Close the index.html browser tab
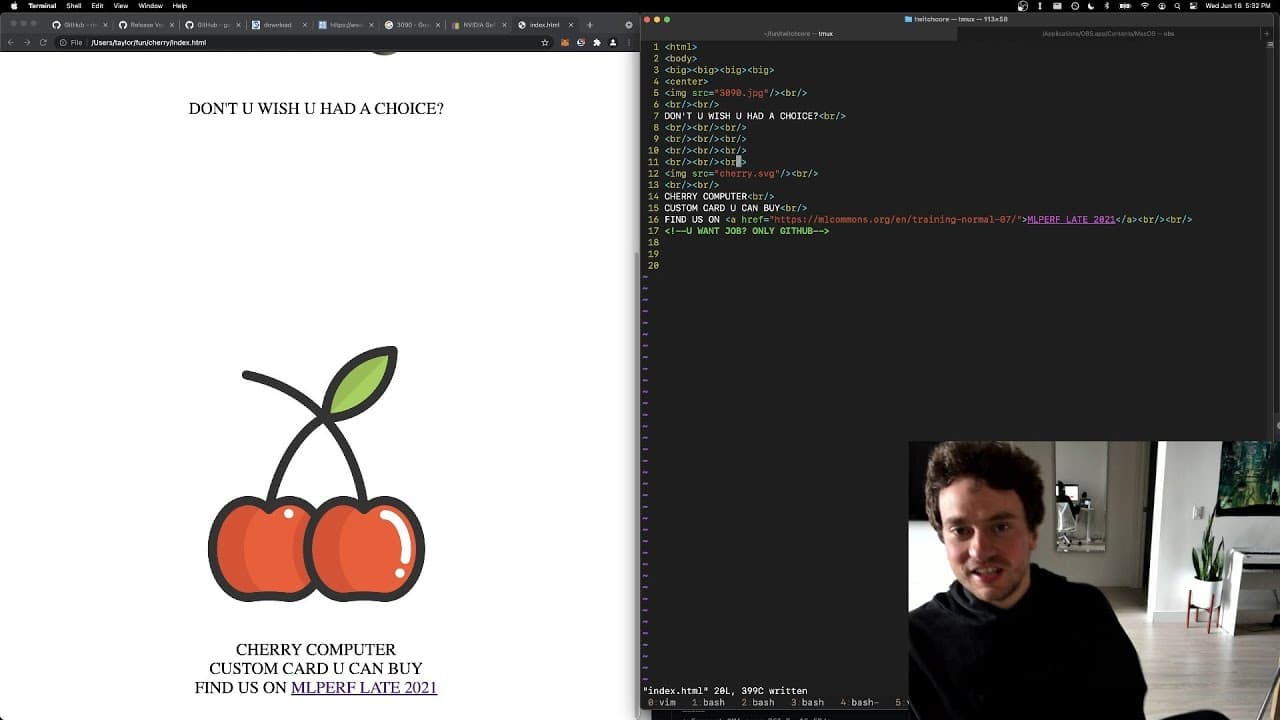The height and width of the screenshot is (720, 1280). click(x=570, y=25)
